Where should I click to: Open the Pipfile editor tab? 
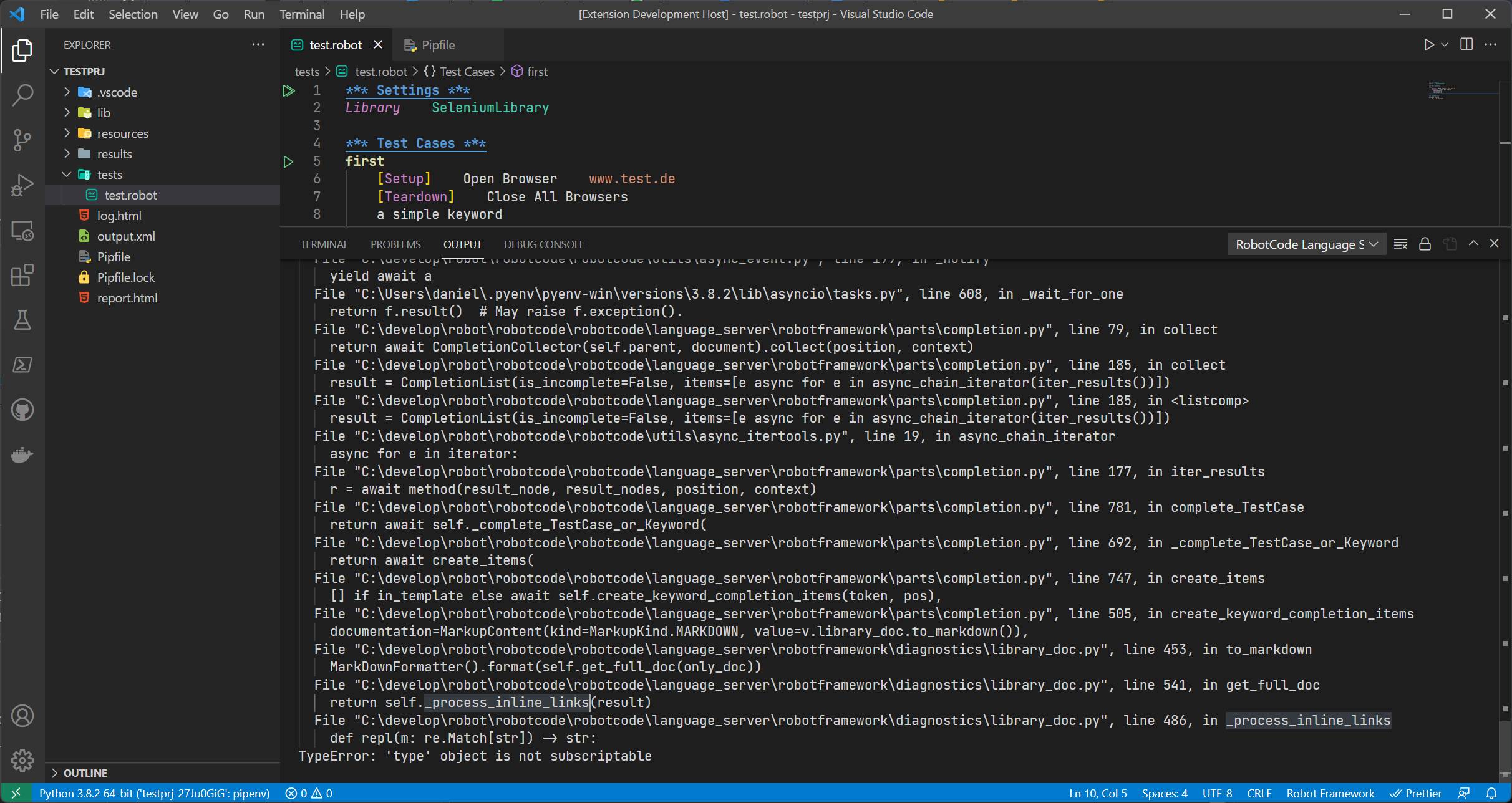[x=438, y=45]
